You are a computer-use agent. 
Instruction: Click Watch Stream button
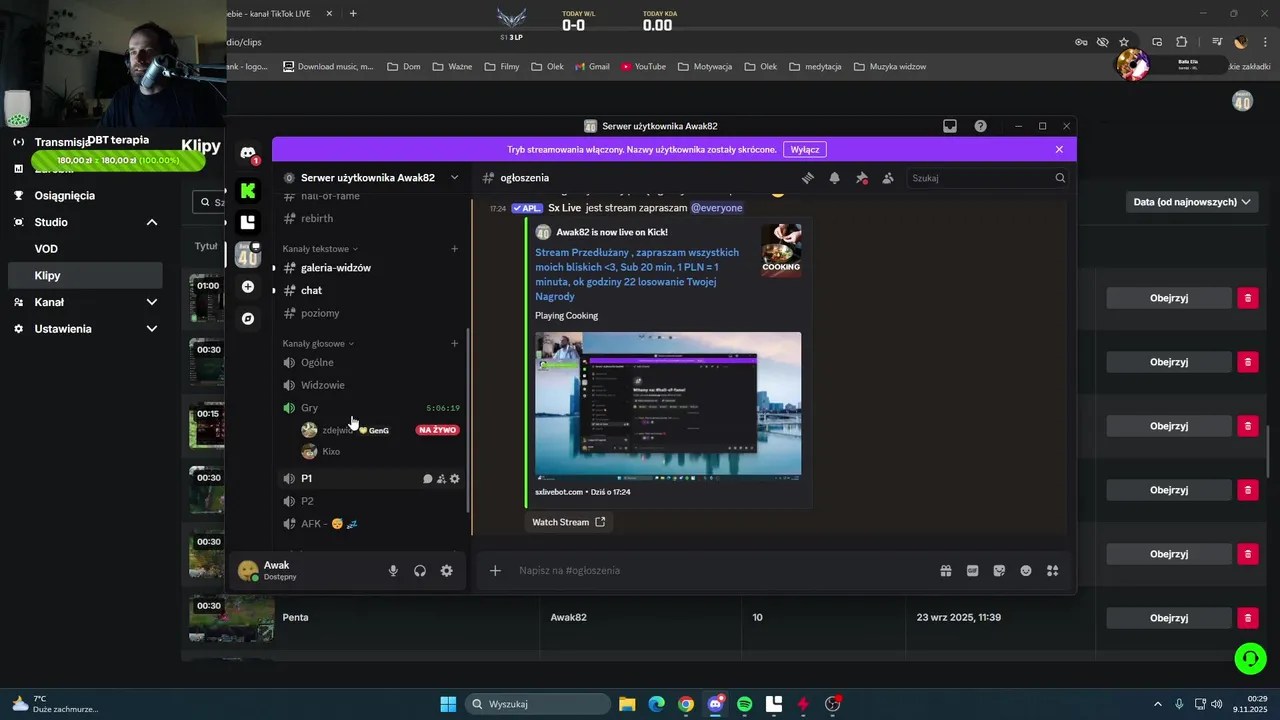pyautogui.click(x=568, y=522)
